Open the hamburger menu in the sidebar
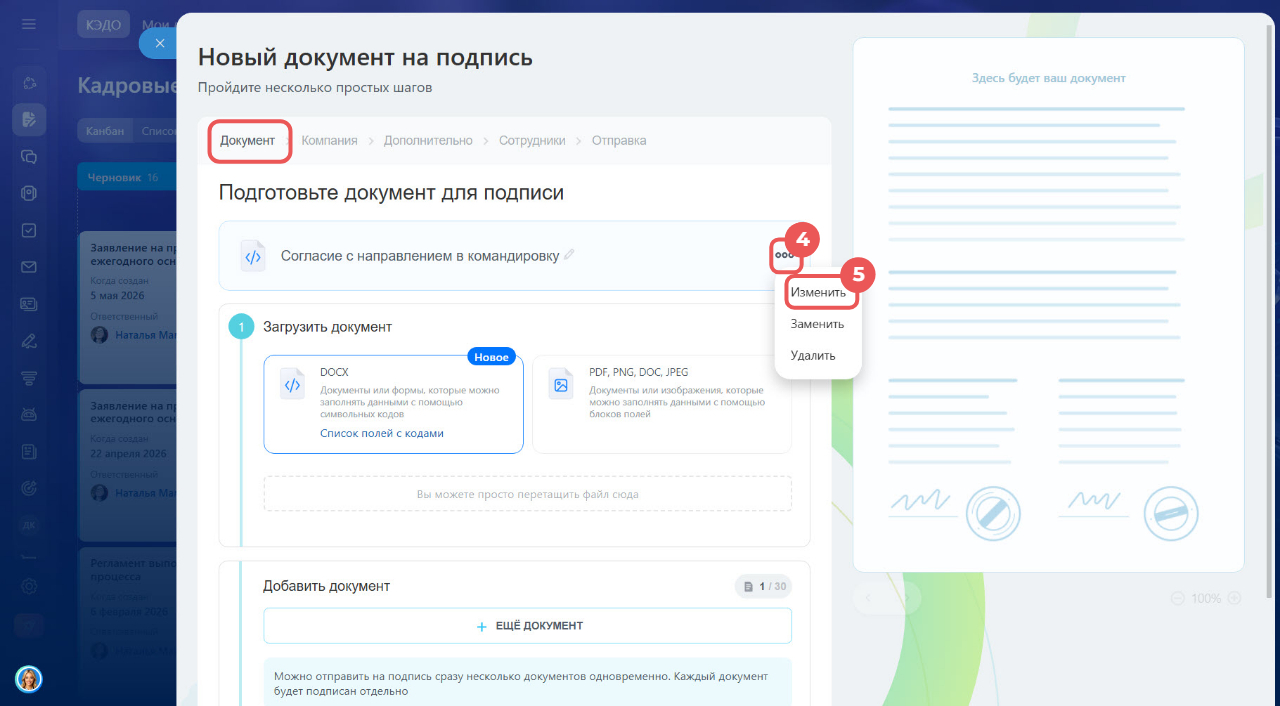This screenshot has height=706, width=1280. [29, 24]
